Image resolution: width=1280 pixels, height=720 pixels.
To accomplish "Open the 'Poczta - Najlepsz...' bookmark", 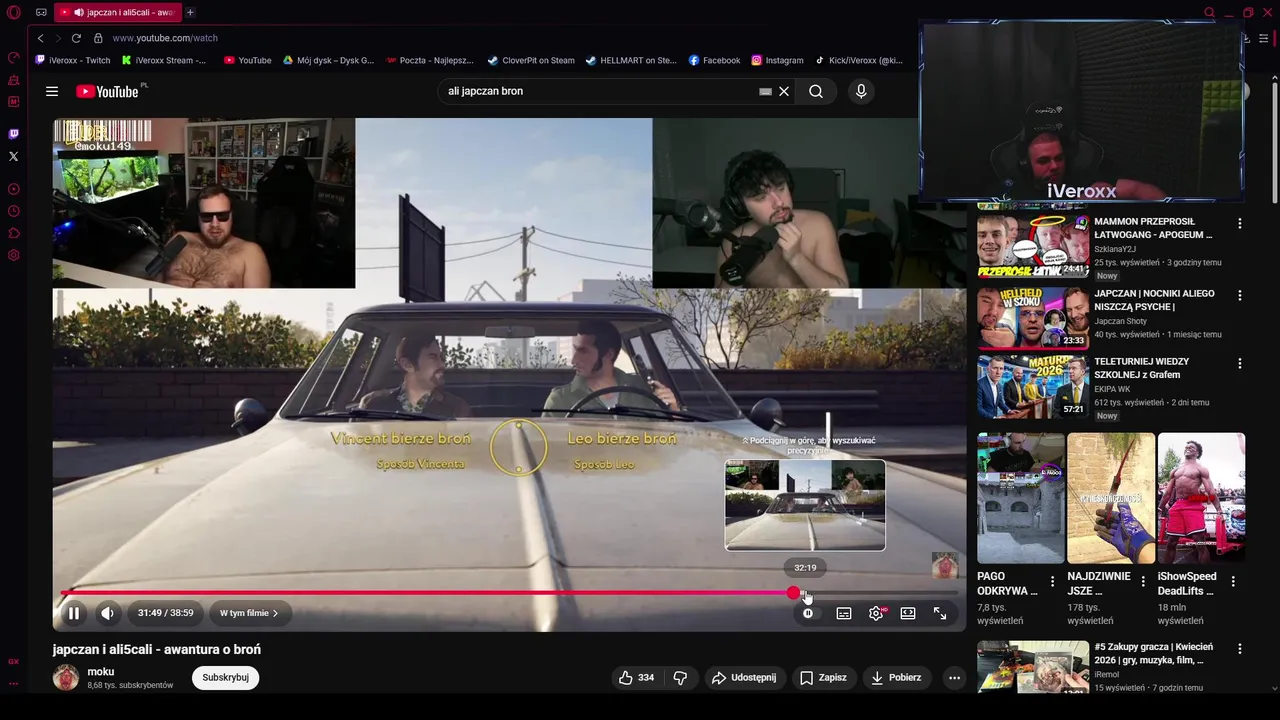I will point(430,60).
